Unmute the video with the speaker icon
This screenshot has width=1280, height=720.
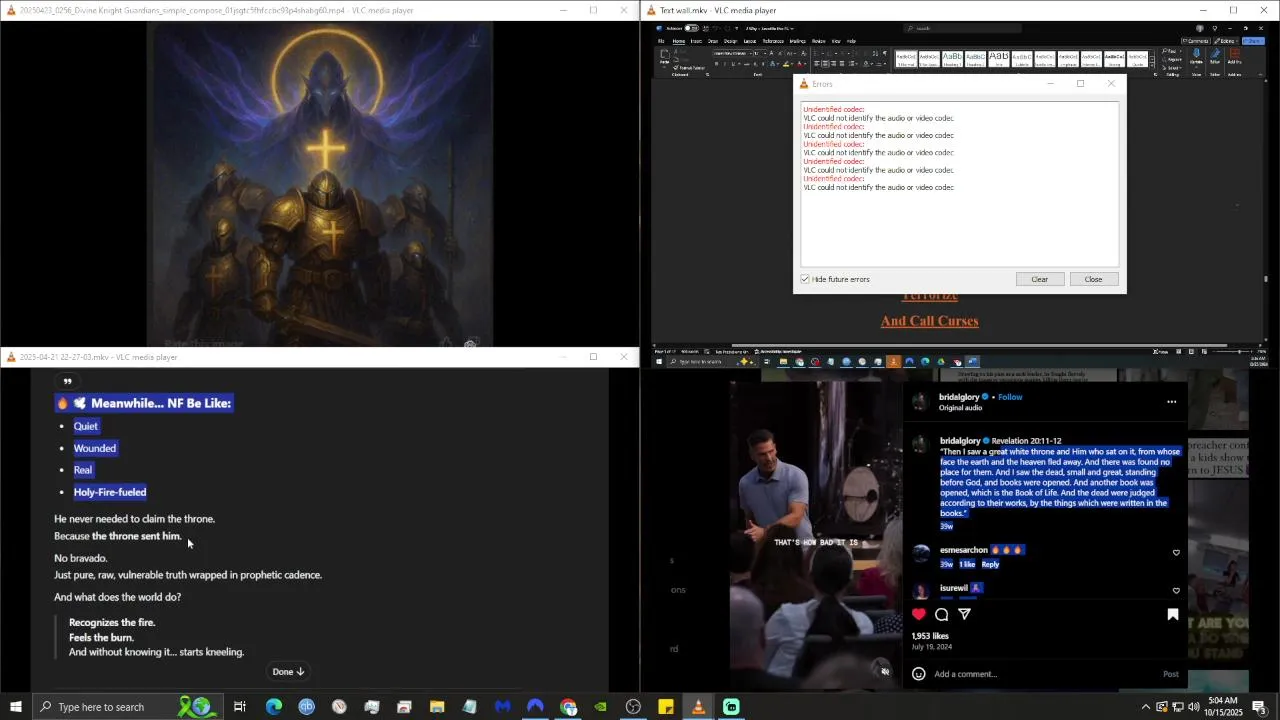(x=885, y=671)
